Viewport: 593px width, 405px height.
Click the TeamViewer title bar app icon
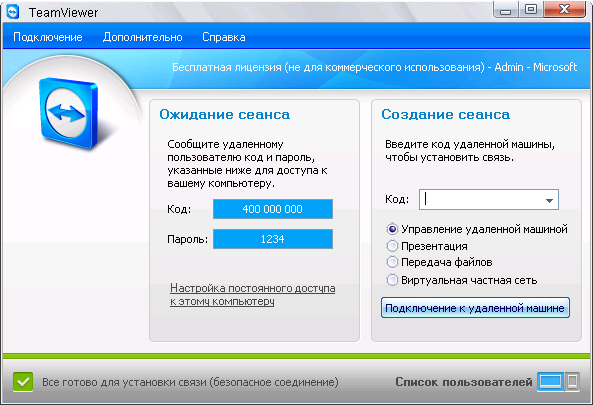(13, 12)
